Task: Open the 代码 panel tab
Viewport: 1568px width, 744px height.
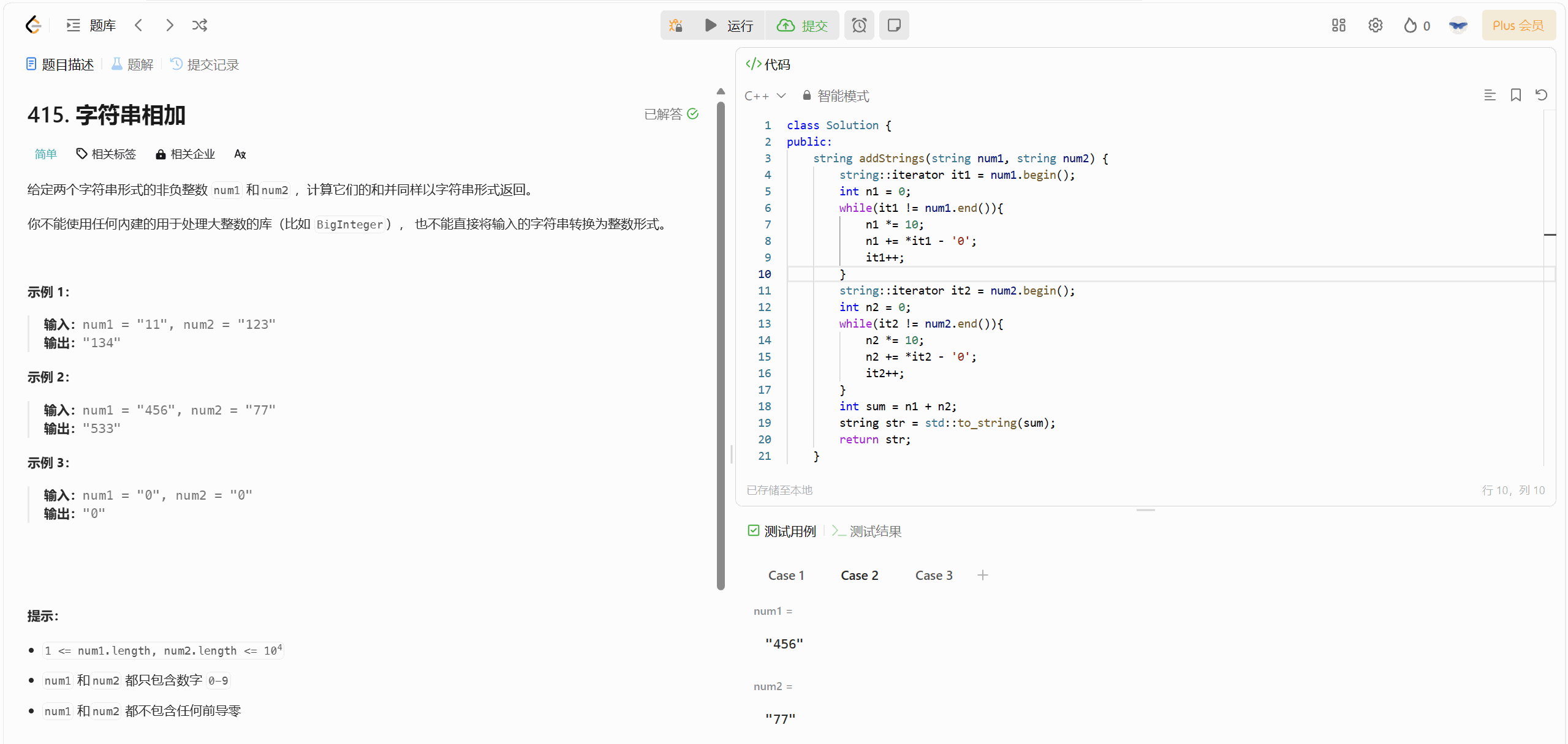Action: [768, 64]
